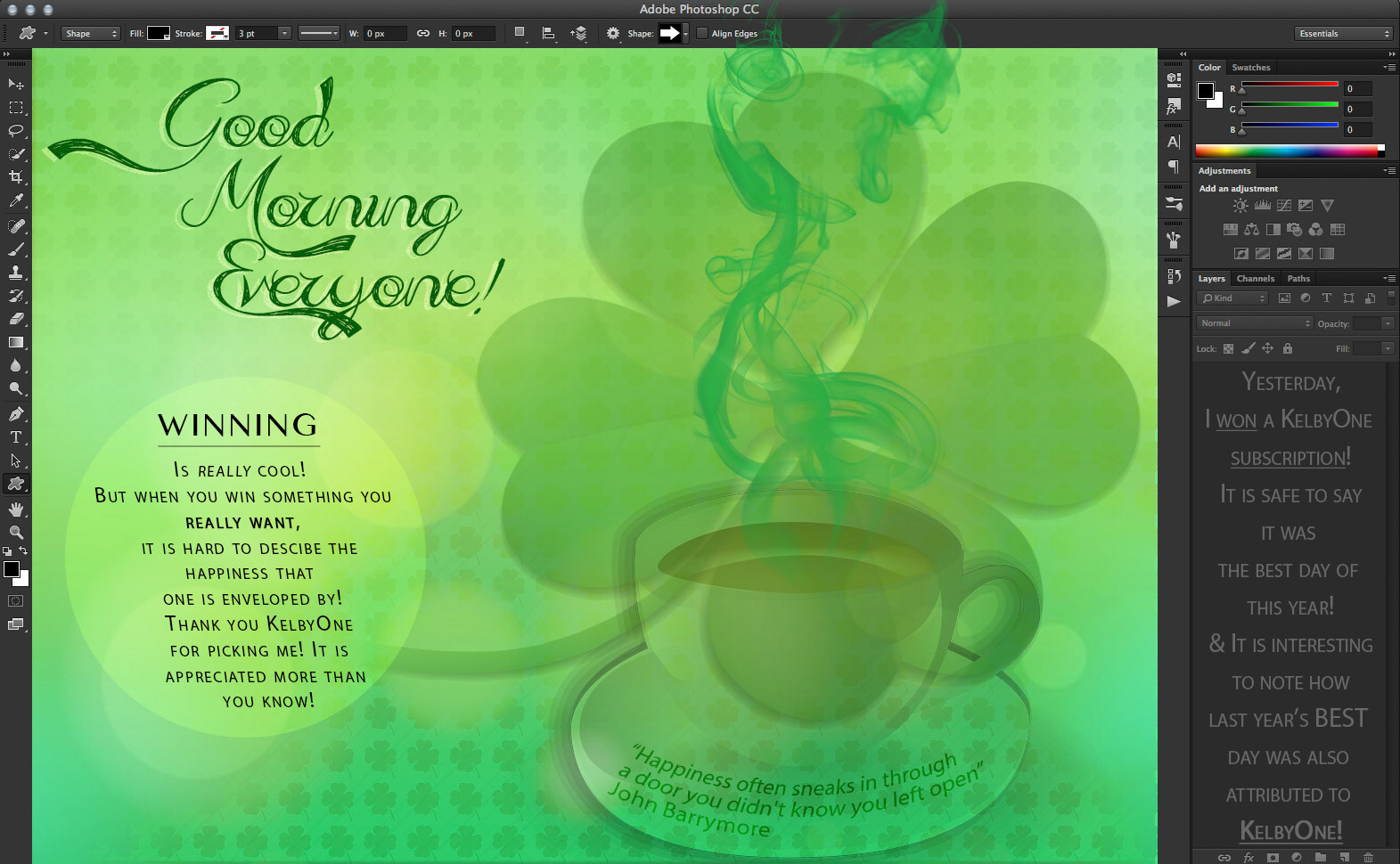Toggle shape layer filter in Layers panel

[1348, 298]
